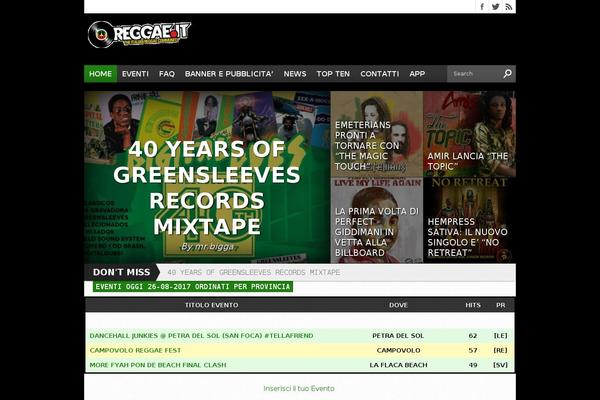Click the PR column header

tap(501, 305)
